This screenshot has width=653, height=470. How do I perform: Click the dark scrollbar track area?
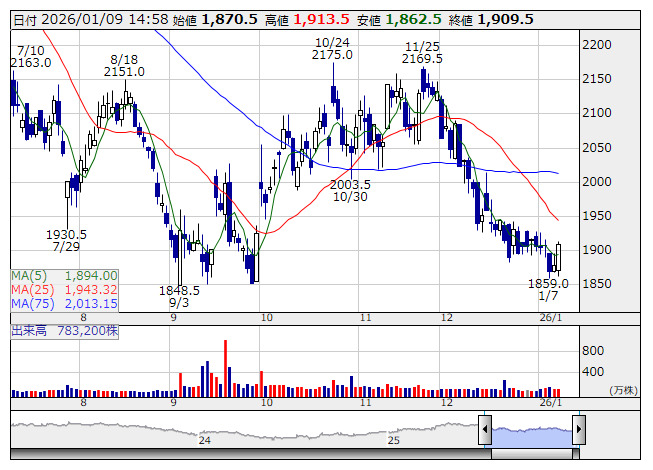(x=251, y=454)
